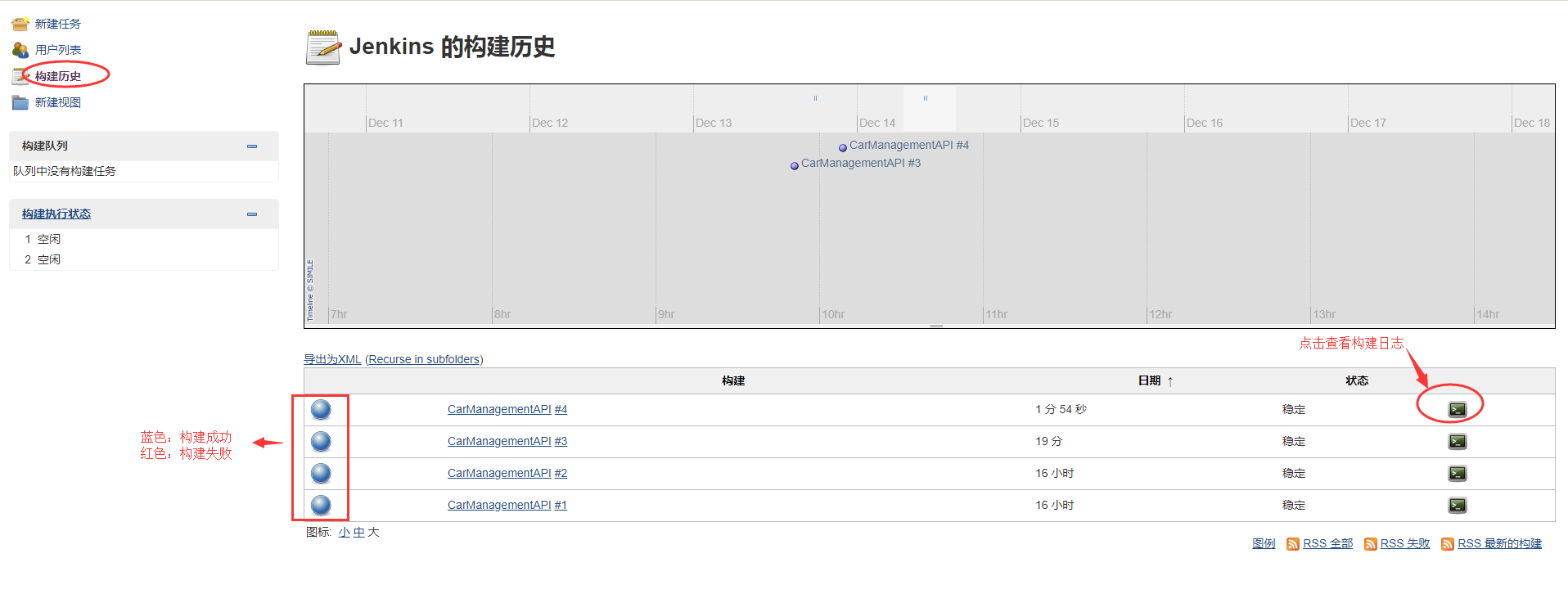The height and width of the screenshot is (594, 1568).
Task: Open console log icon for CarManagementAPI #4
Action: pyautogui.click(x=1458, y=409)
